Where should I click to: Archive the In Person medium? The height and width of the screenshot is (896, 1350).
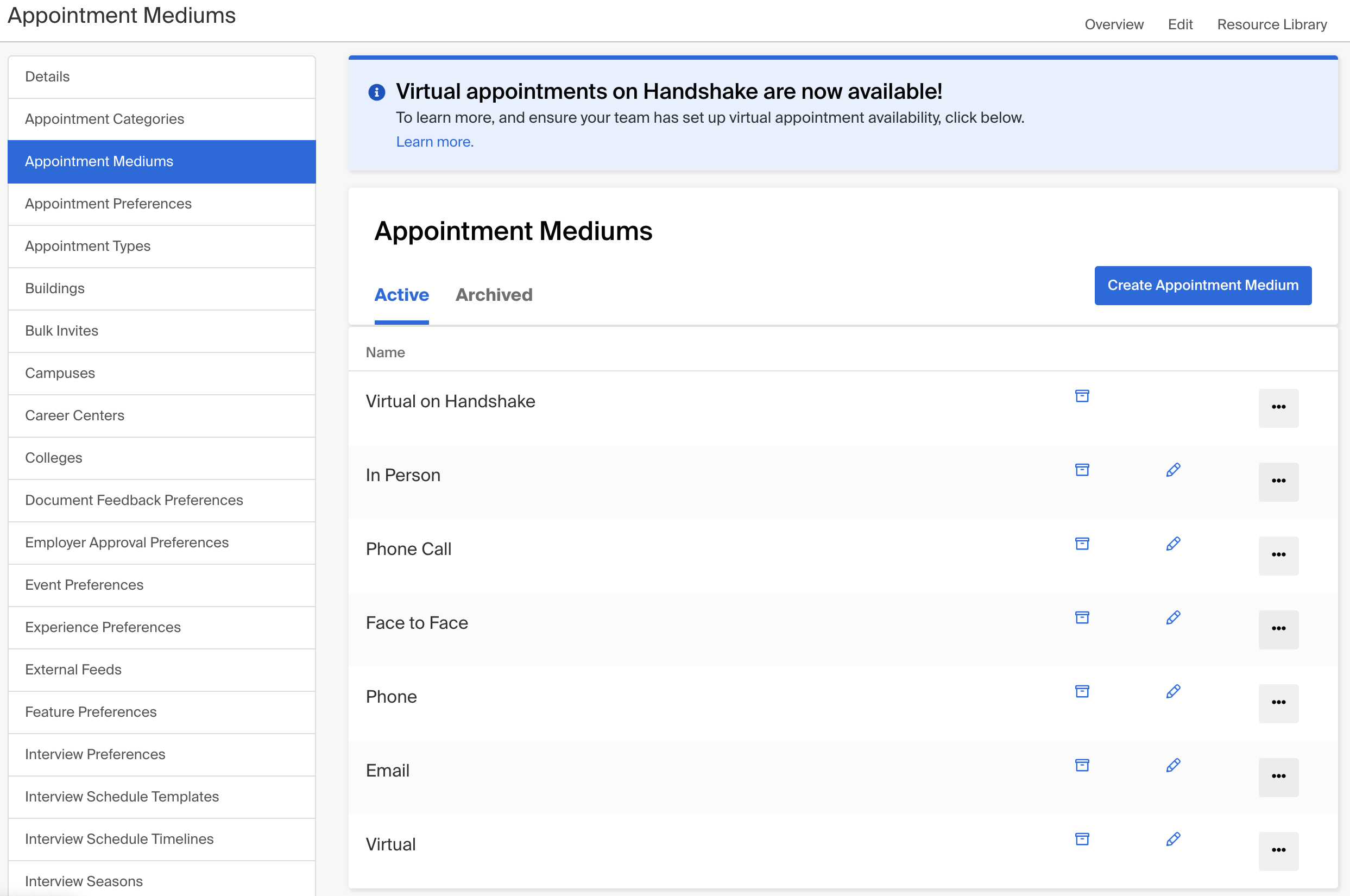[x=1082, y=470]
